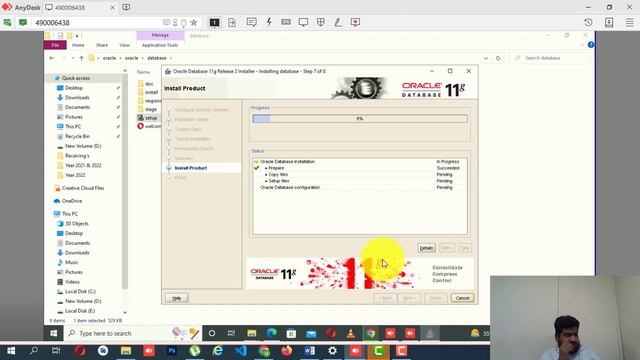640x360 pixels.
Task: Open AnyDesk session history clock icon
Action: 588,22
